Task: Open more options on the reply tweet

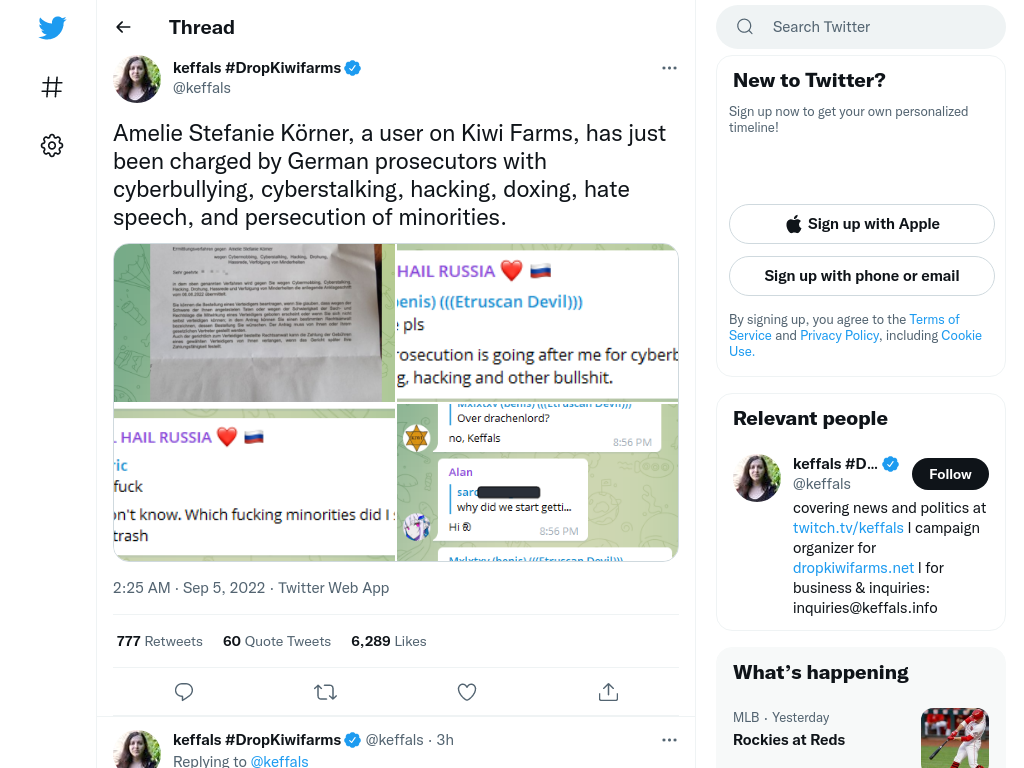Action: pos(669,740)
